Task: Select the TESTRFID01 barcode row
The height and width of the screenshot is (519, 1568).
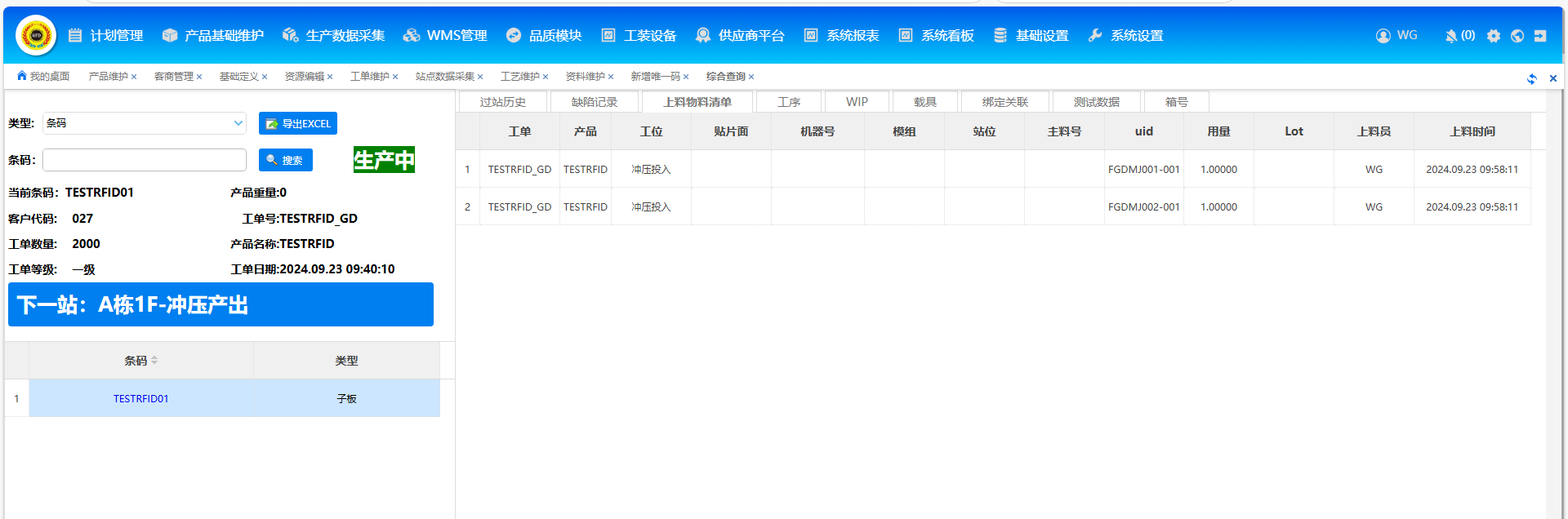Action: (140, 399)
